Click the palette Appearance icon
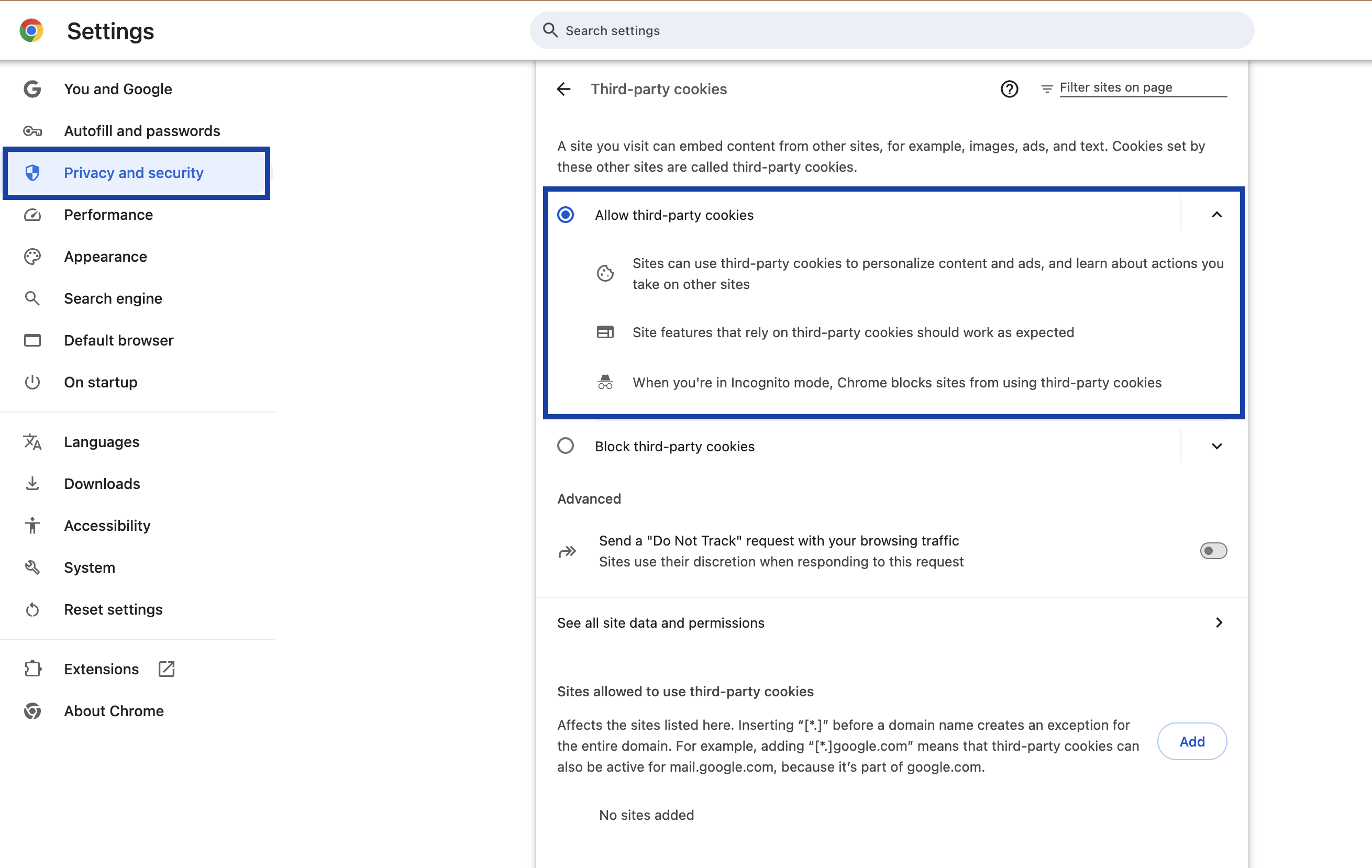Image resolution: width=1372 pixels, height=868 pixels. tap(32, 257)
